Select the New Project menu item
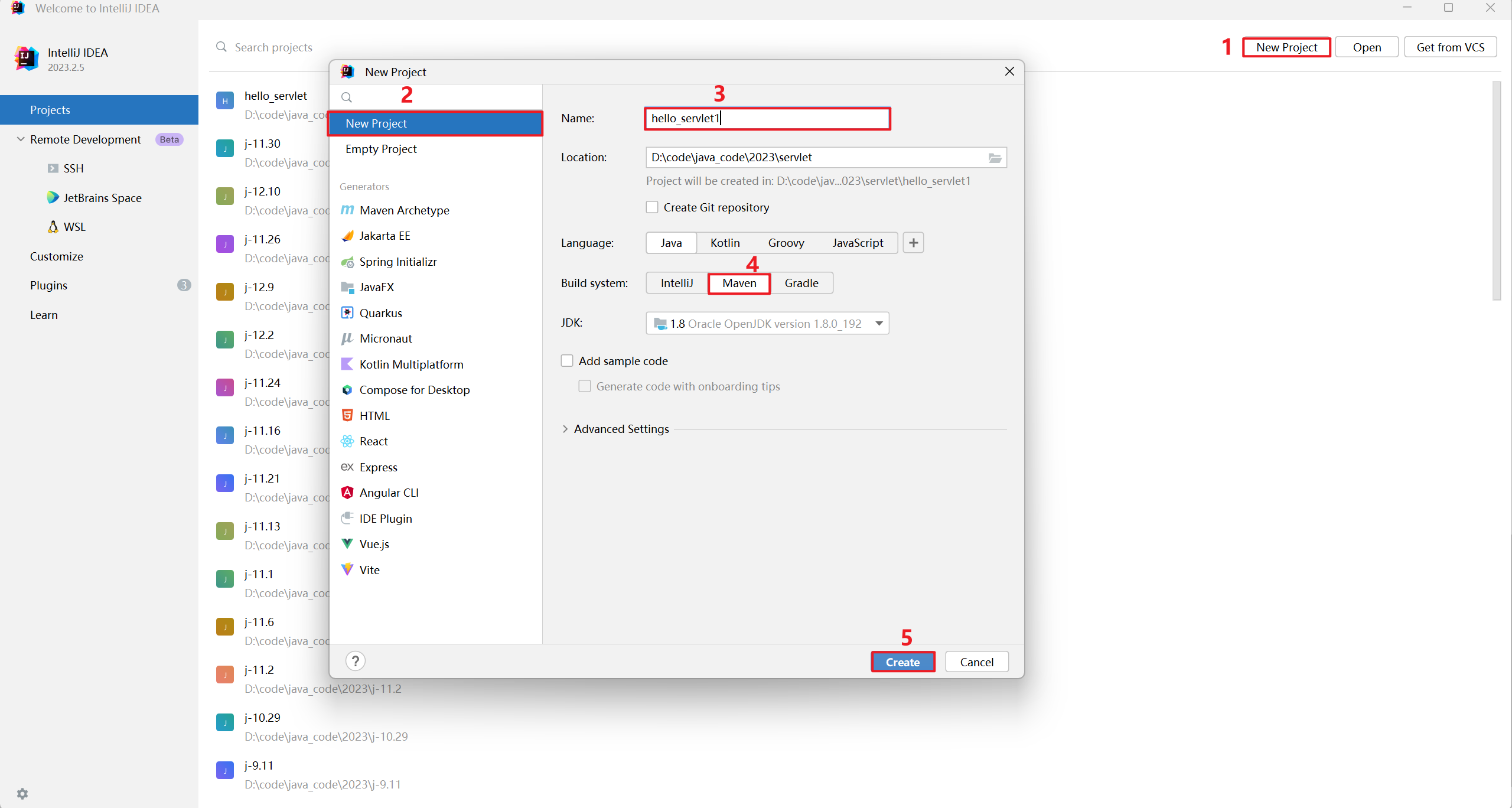Image resolution: width=1512 pixels, height=808 pixels. pyautogui.click(x=436, y=123)
